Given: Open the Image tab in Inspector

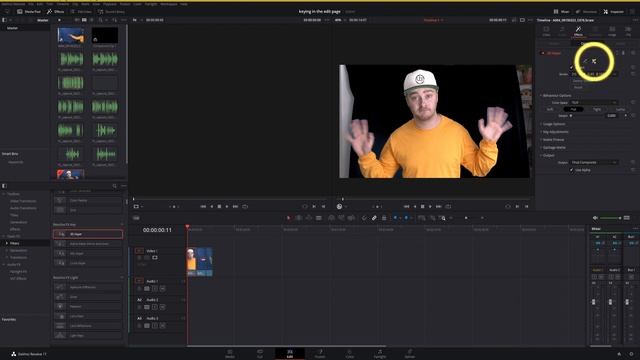Looking at the screenshot, I should tap(612, 31).
